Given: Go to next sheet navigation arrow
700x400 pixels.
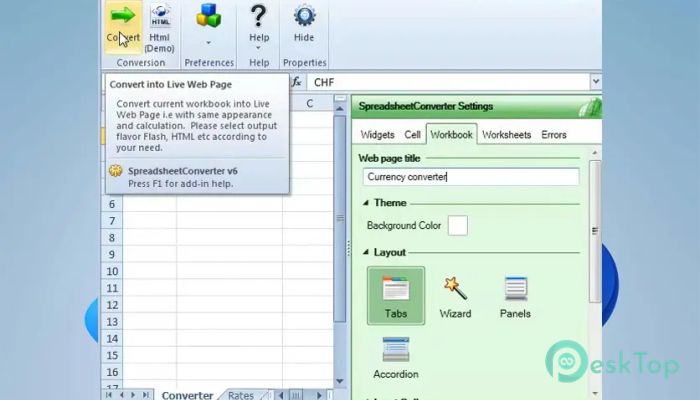Looking at the screenshot, I should [133, 395].
